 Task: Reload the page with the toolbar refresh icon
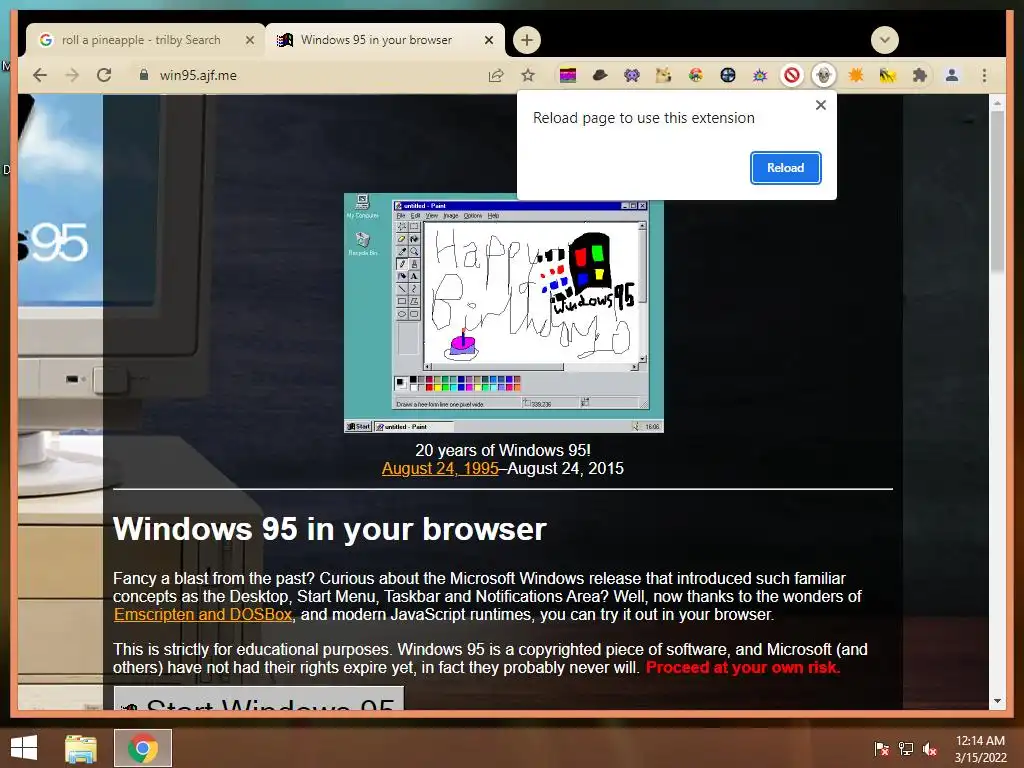[104, 75]
